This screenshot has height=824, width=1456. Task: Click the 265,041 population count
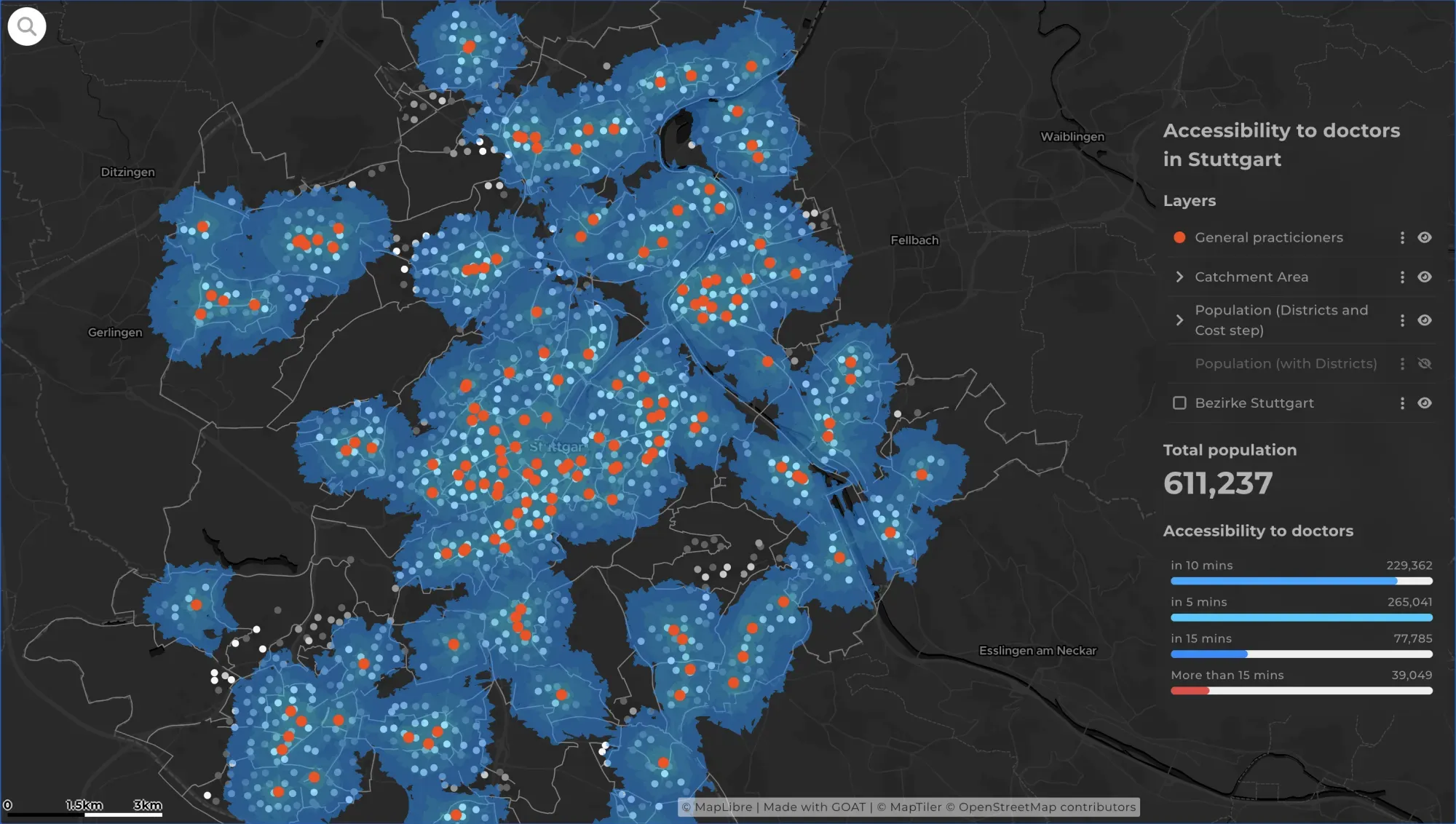point(1409,602)
